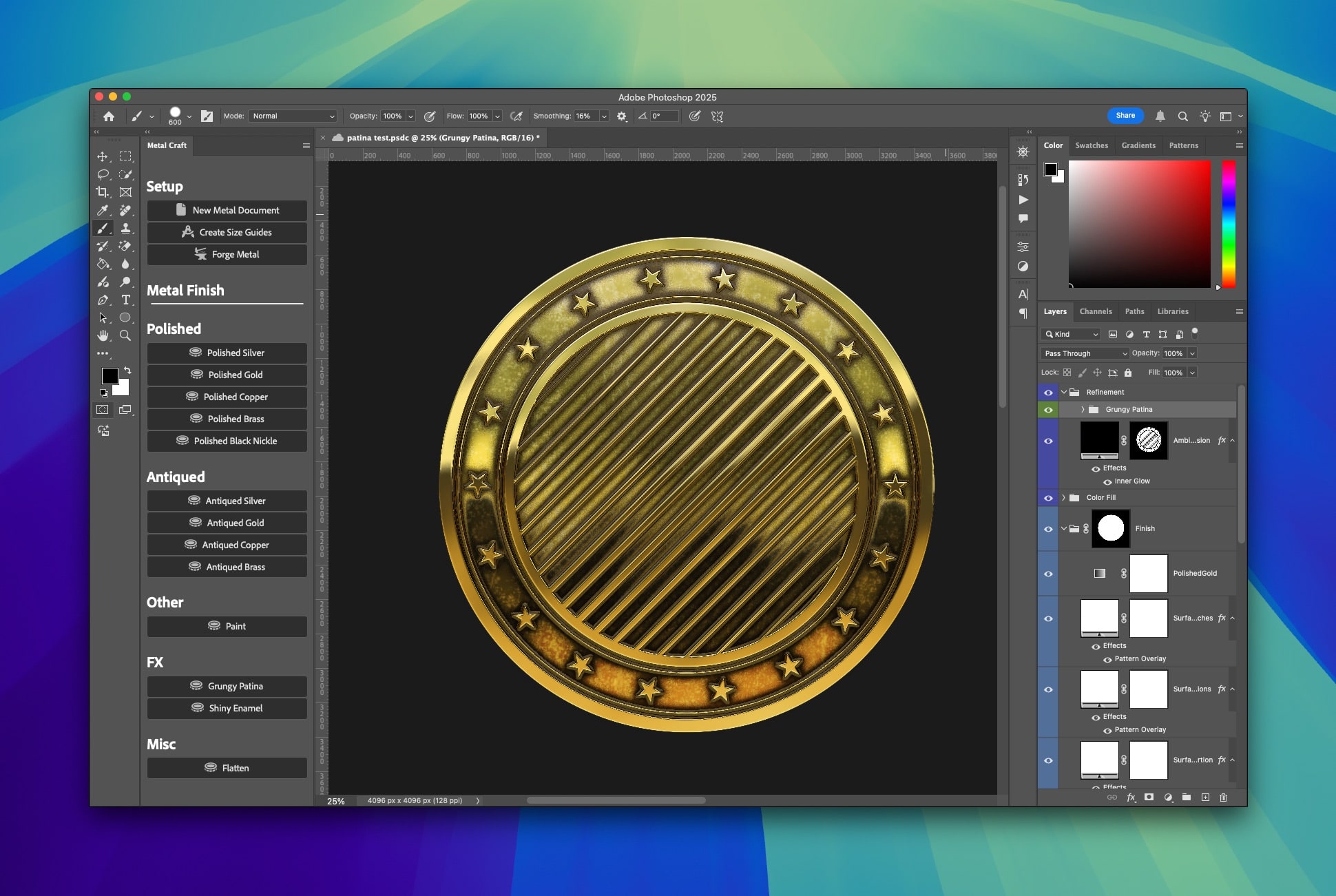Hide the PolishedGold layer
Viewport: 1336px width, 896px height.
(x=1048, y=574)
